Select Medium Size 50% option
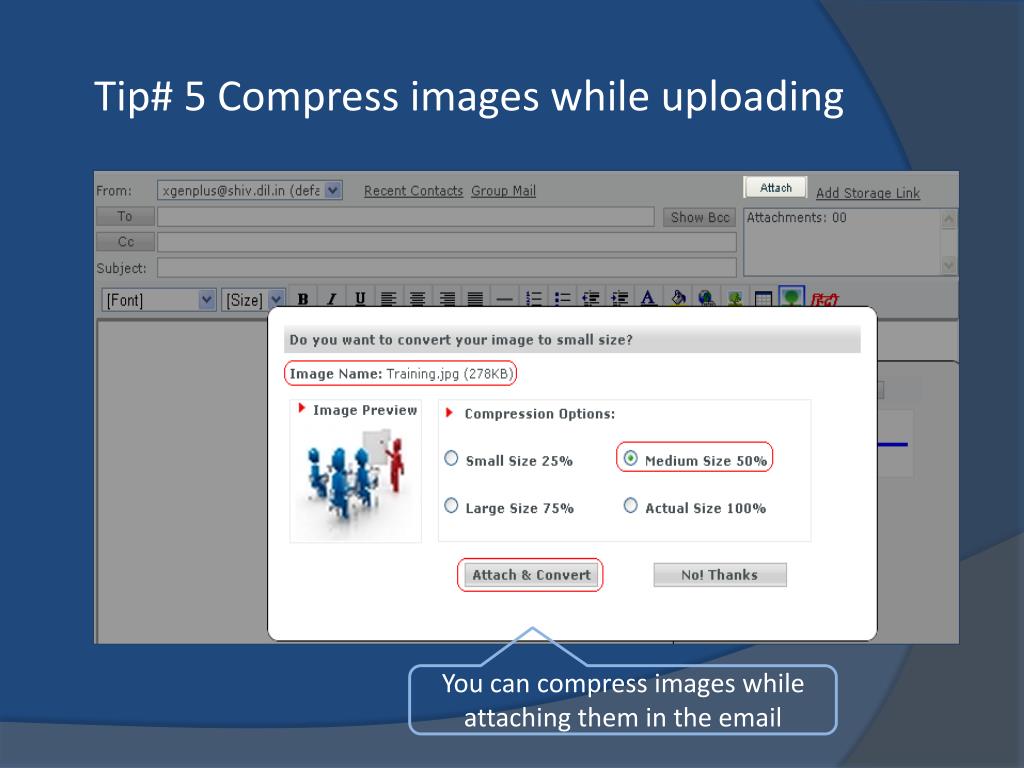1024x768 pixels. [630, 458]
